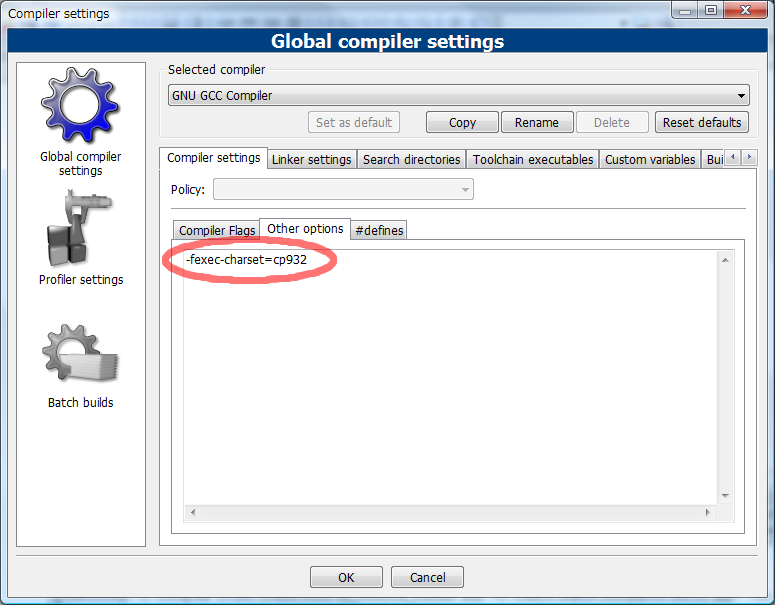Click the Delete compiler button
775x605 pixels.
point(612,122)
